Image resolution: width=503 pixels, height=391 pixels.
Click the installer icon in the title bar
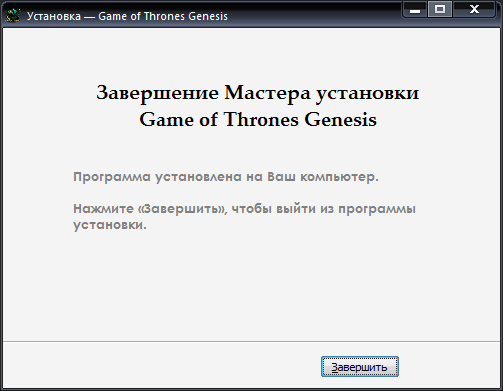pos(13,16)
